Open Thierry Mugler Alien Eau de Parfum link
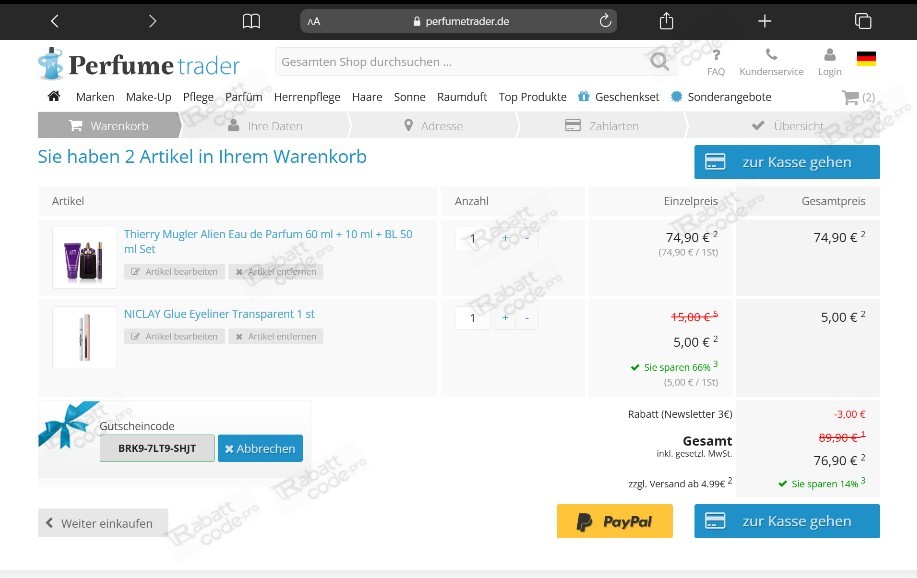917x578 pixels. 268,241
